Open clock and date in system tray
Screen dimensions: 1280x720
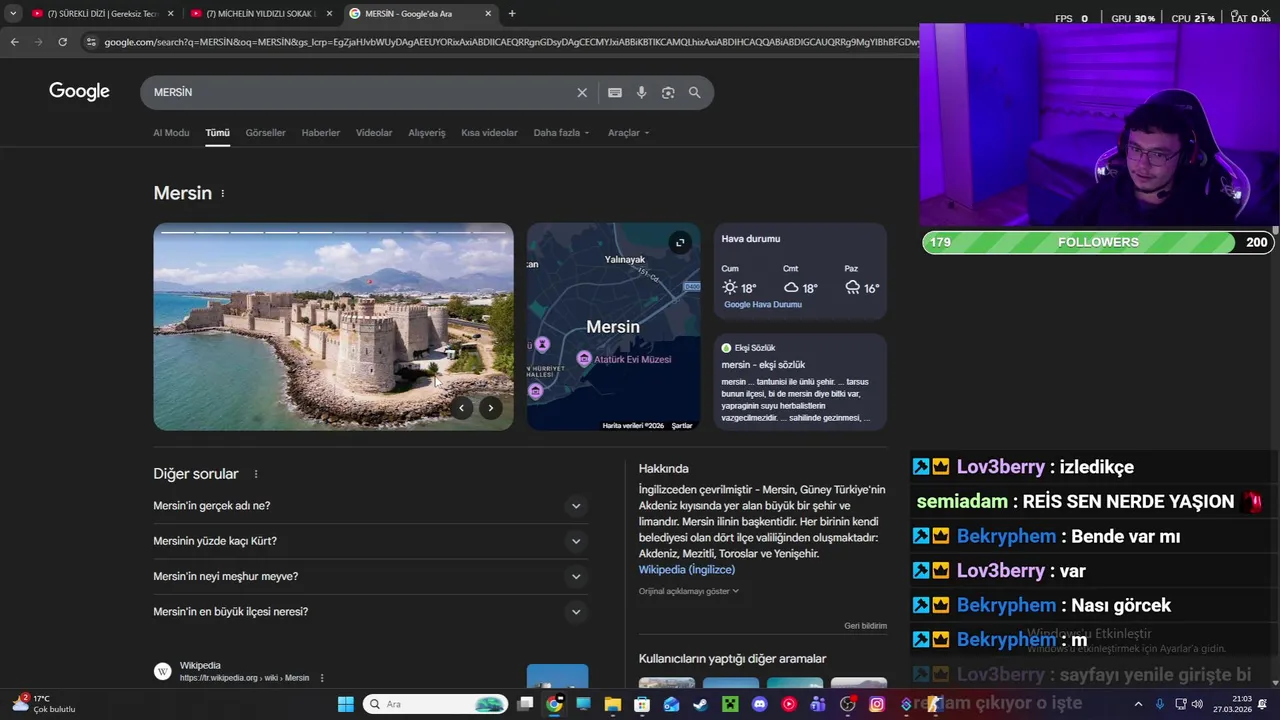pos(1231,704)
